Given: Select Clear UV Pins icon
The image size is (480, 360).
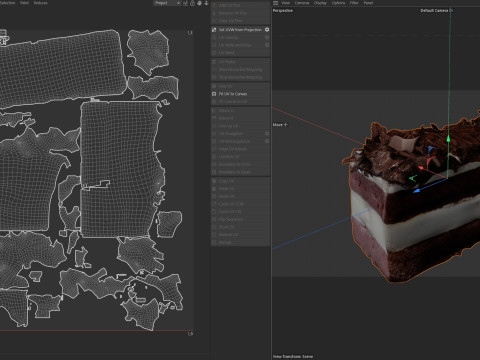Looking at the screenshot, I should coord(214,21).
